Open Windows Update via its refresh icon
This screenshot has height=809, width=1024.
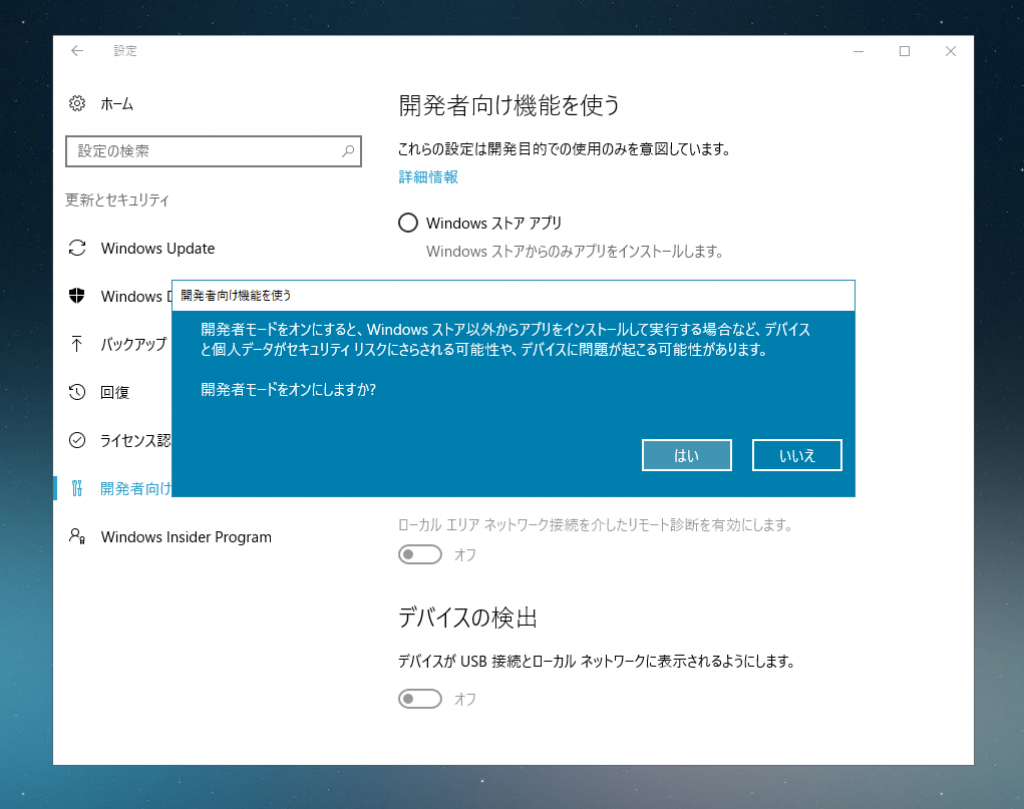pos(77,248)
